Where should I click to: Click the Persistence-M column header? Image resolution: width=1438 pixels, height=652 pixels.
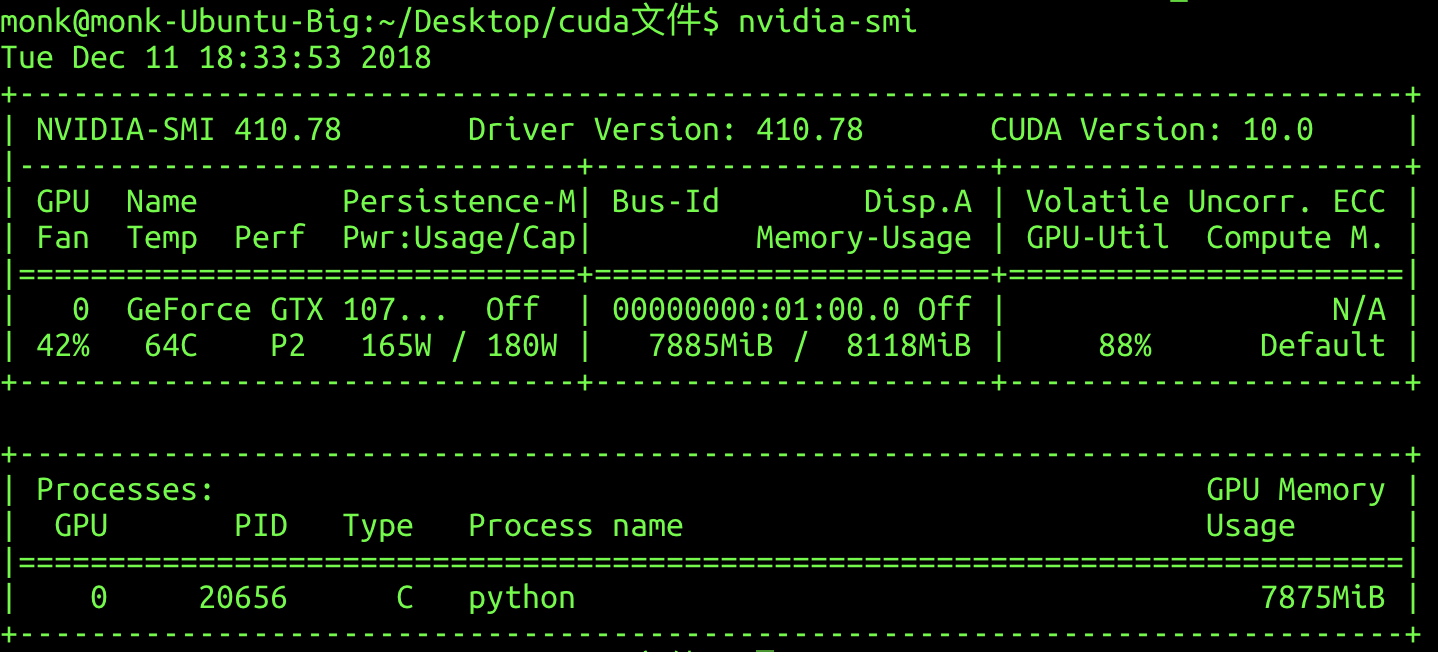[x=459, y=202]
